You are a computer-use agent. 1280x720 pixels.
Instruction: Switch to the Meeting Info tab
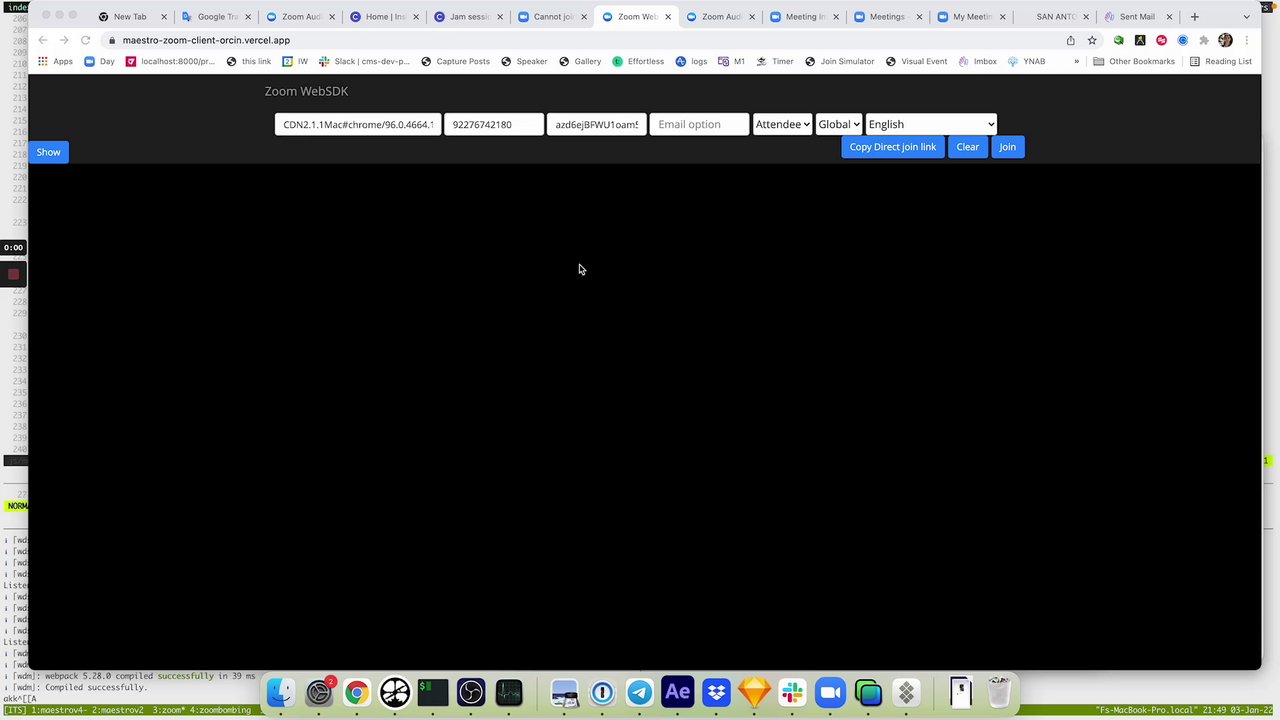pos(803,17)
